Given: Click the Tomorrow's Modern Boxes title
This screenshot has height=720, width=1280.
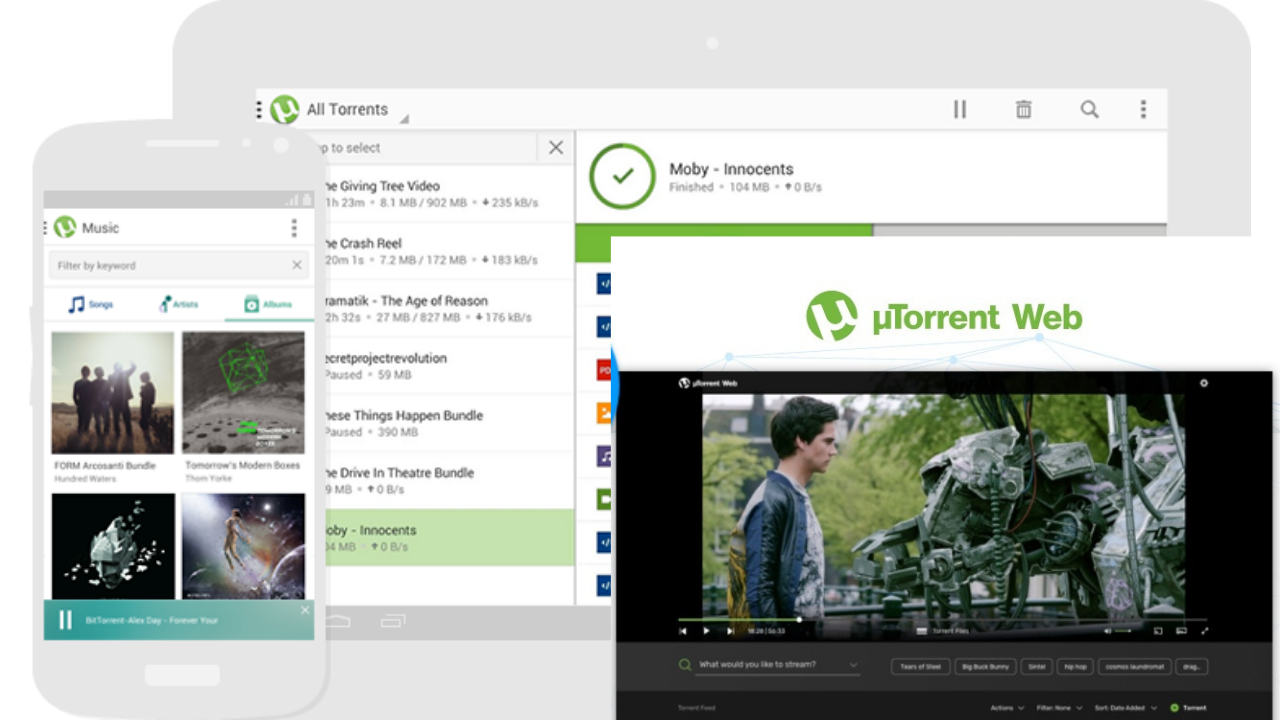Looking at the screenshot, I should [242, 466].
